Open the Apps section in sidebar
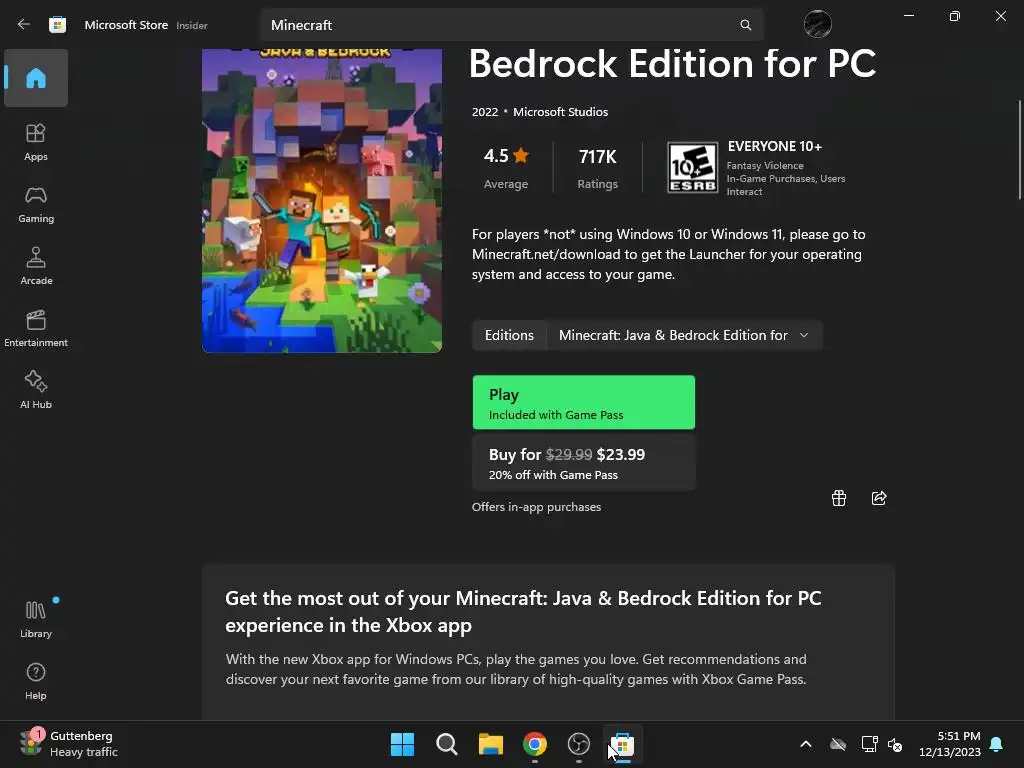This screenshot has width=1024, height=768. pos(36,142)
